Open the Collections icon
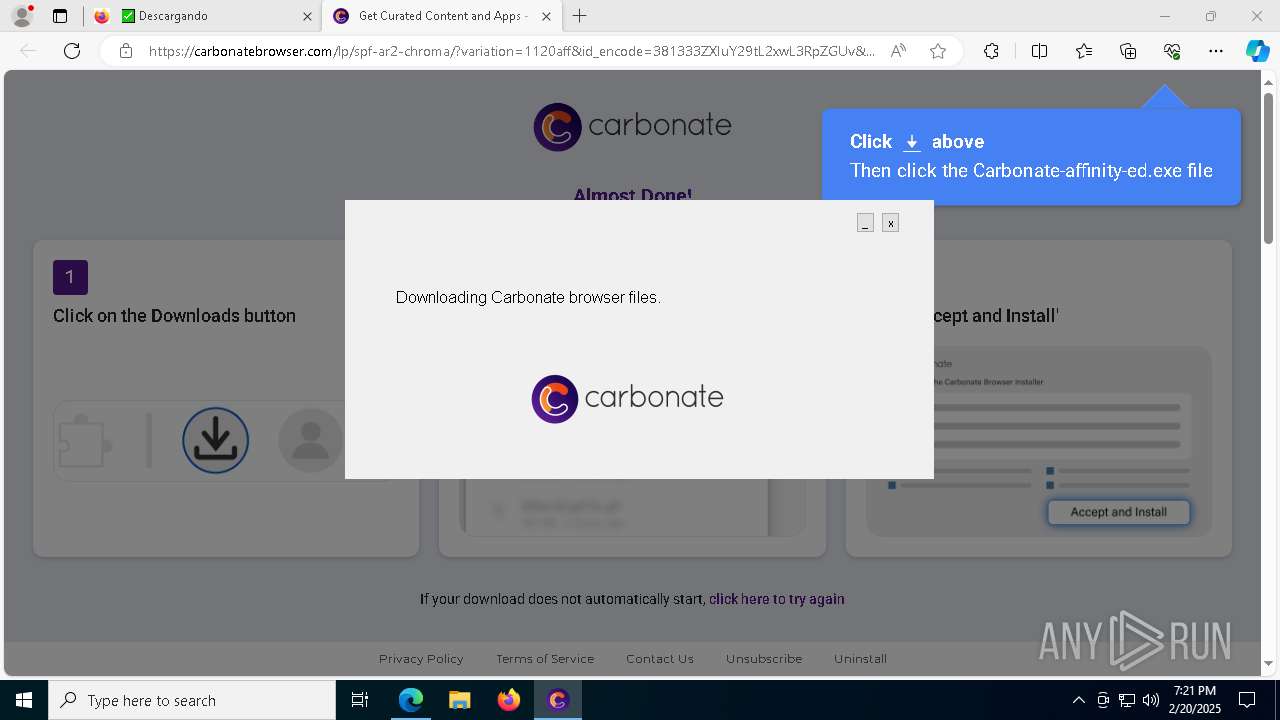The width and height of the screenshot is (1280, 720). [1128, 51]
